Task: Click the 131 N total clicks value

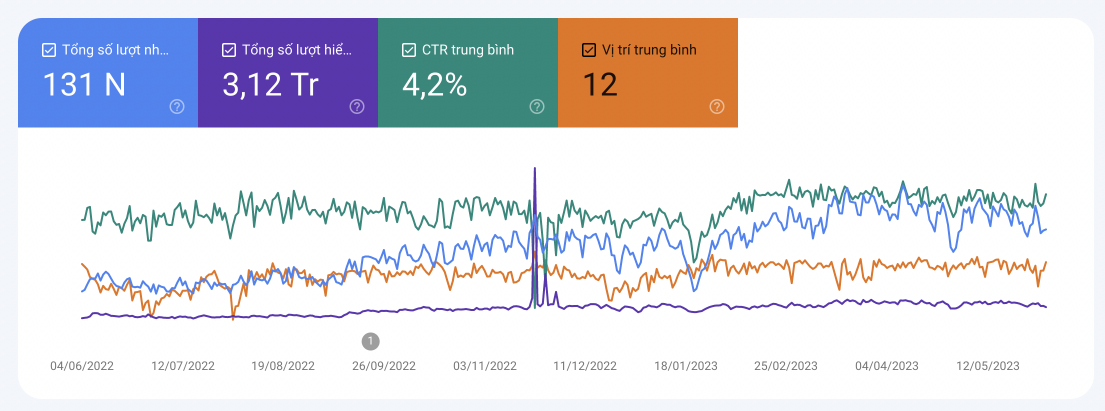Action: (x=84, y=85)
